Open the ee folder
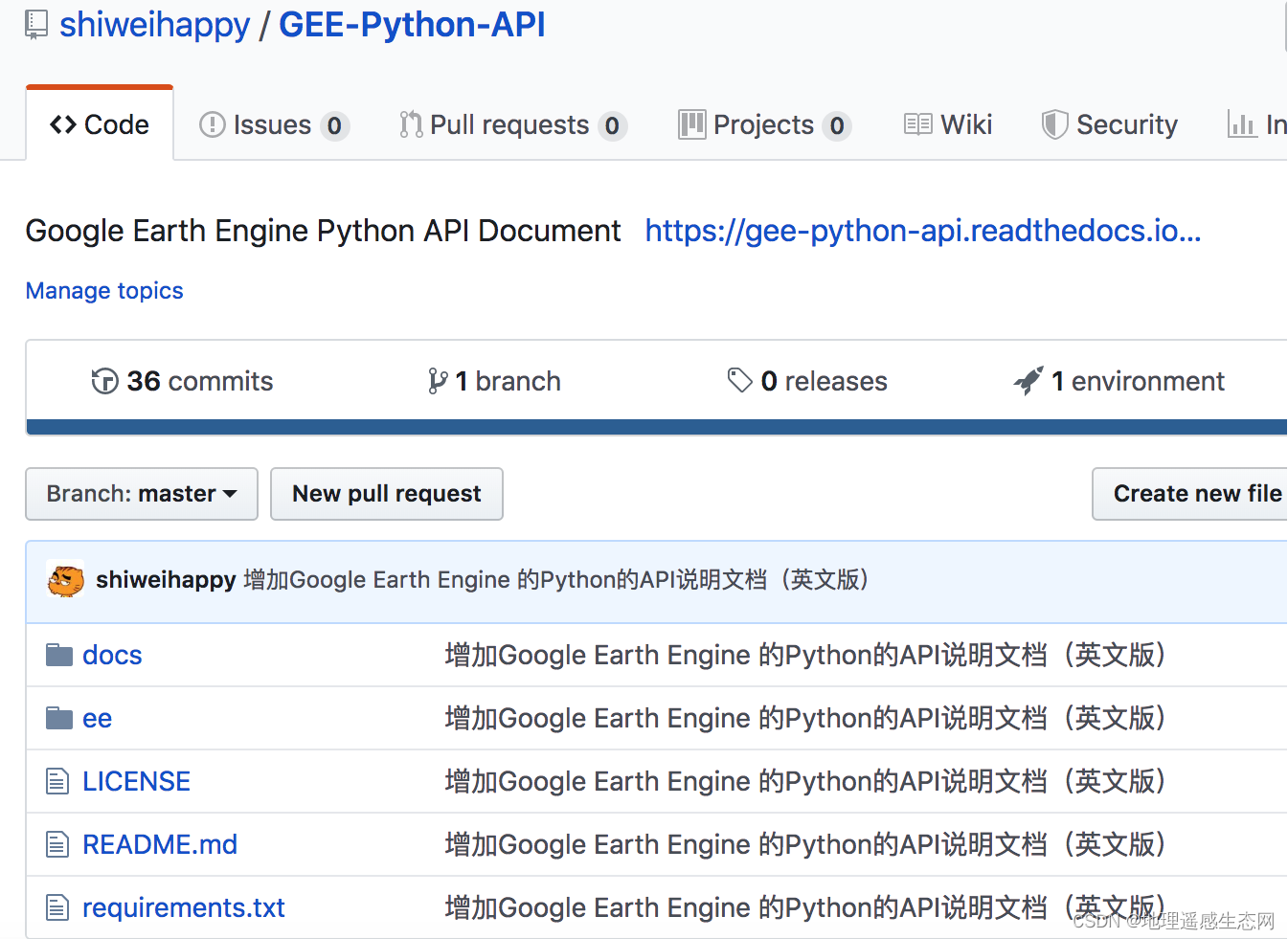 tap(97, 719)
